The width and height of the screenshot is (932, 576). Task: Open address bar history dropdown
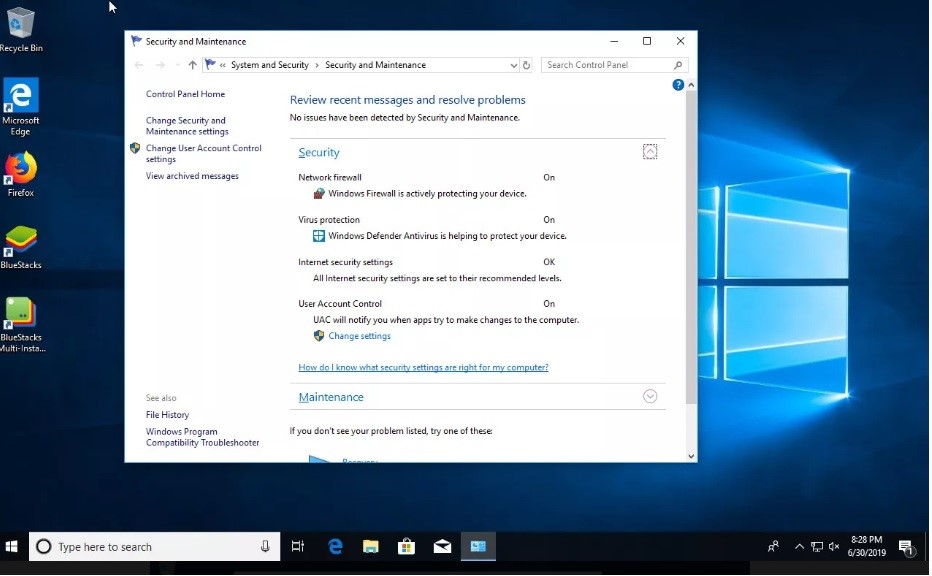(514, 65)
